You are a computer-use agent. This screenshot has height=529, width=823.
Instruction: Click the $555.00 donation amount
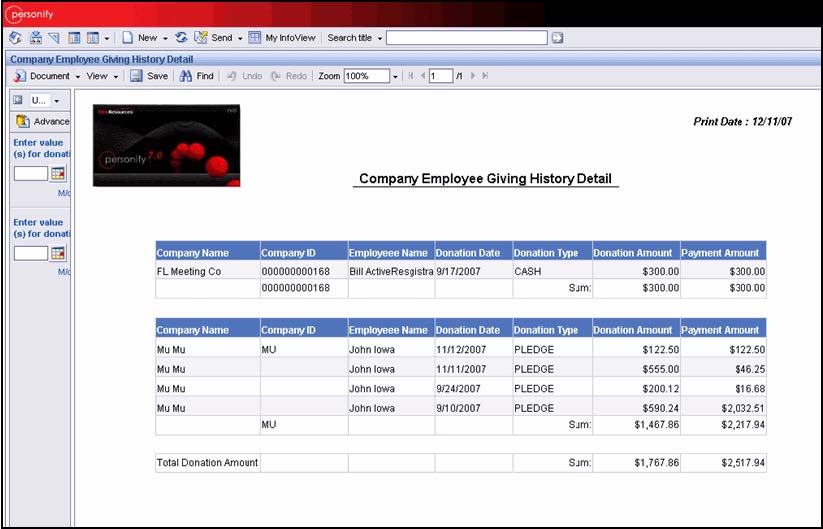(660, 369)
